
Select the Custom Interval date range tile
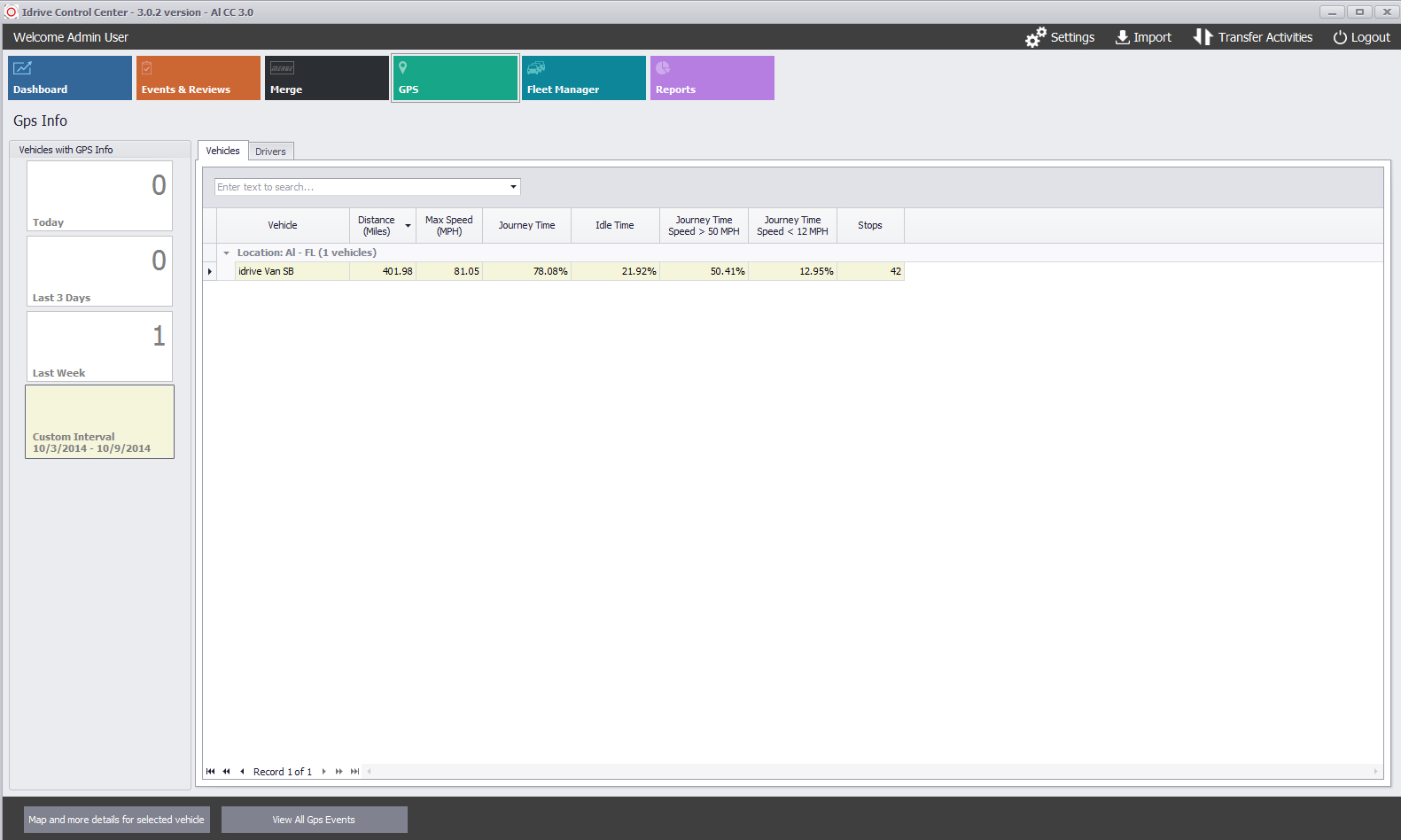point(99,422)
